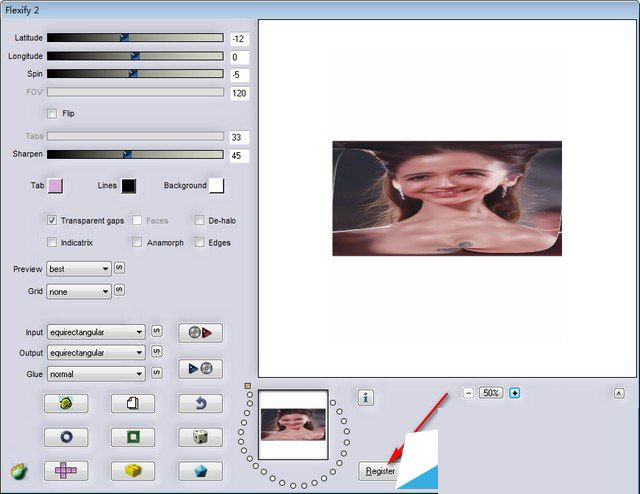This screenshot has width=640, height=494.
Task: Click the undo arrow button
Action: point(200,404)
